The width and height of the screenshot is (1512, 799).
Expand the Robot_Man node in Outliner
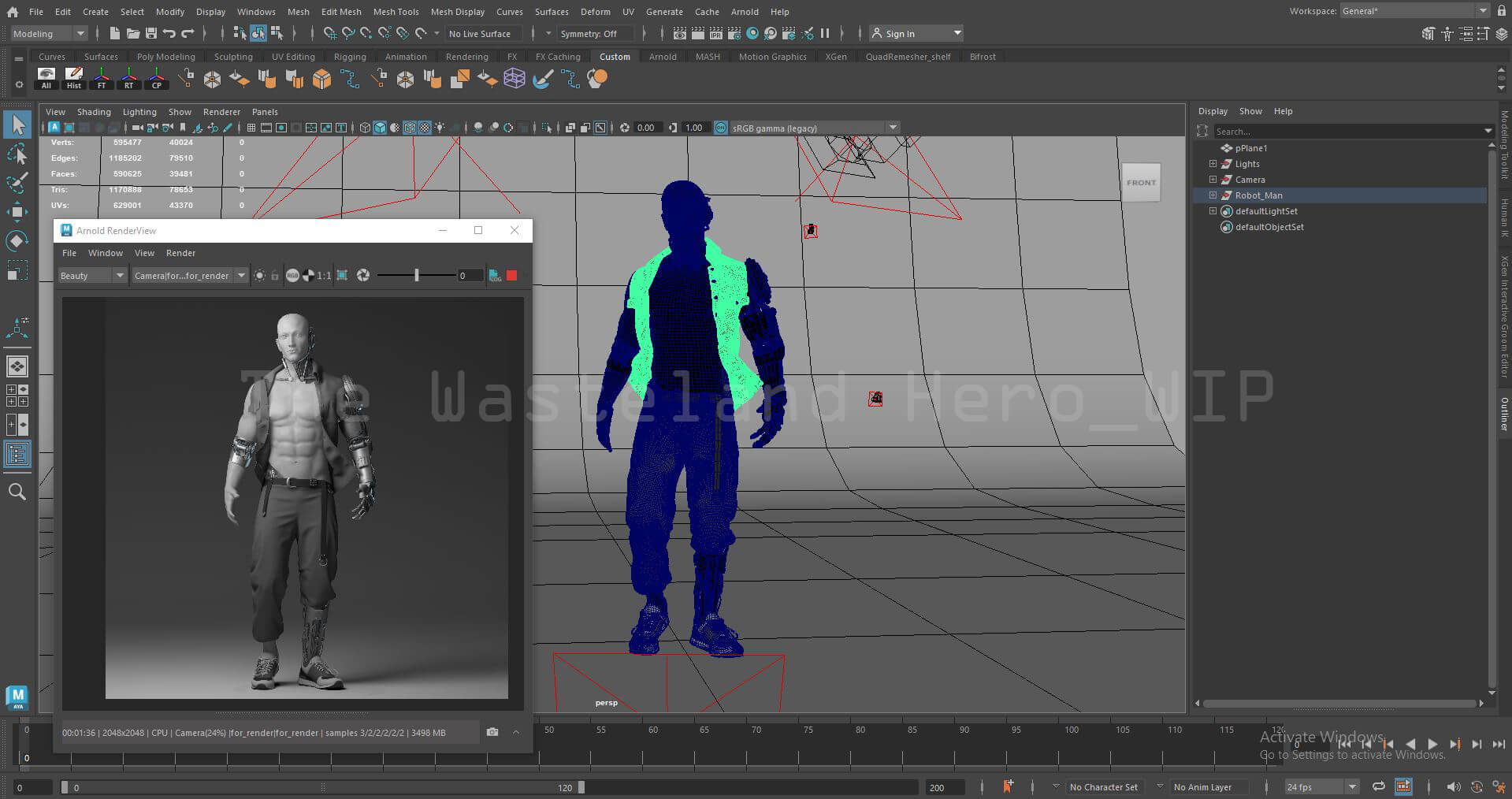(1213, 195)
